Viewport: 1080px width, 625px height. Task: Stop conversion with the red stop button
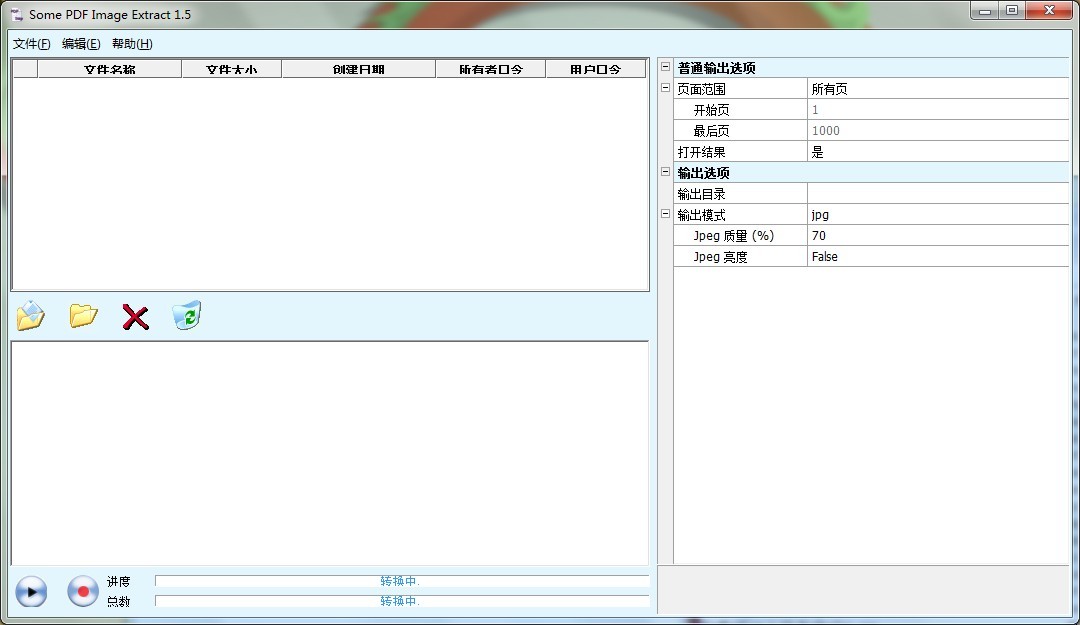(x=82, y=592)
